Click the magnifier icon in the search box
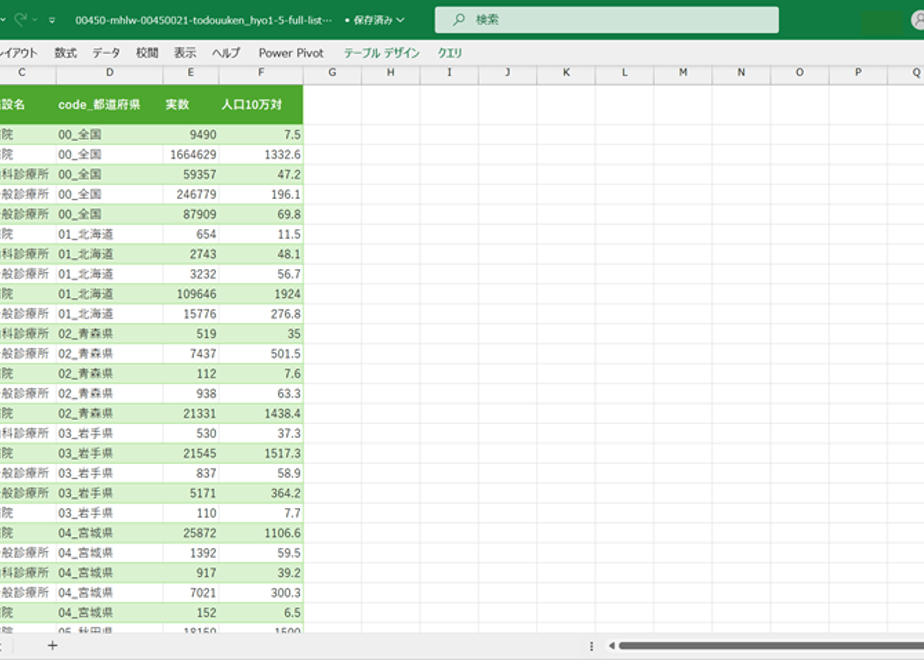Image resolution: width=924 pixels, height=660 pixels. coord(458,20)
